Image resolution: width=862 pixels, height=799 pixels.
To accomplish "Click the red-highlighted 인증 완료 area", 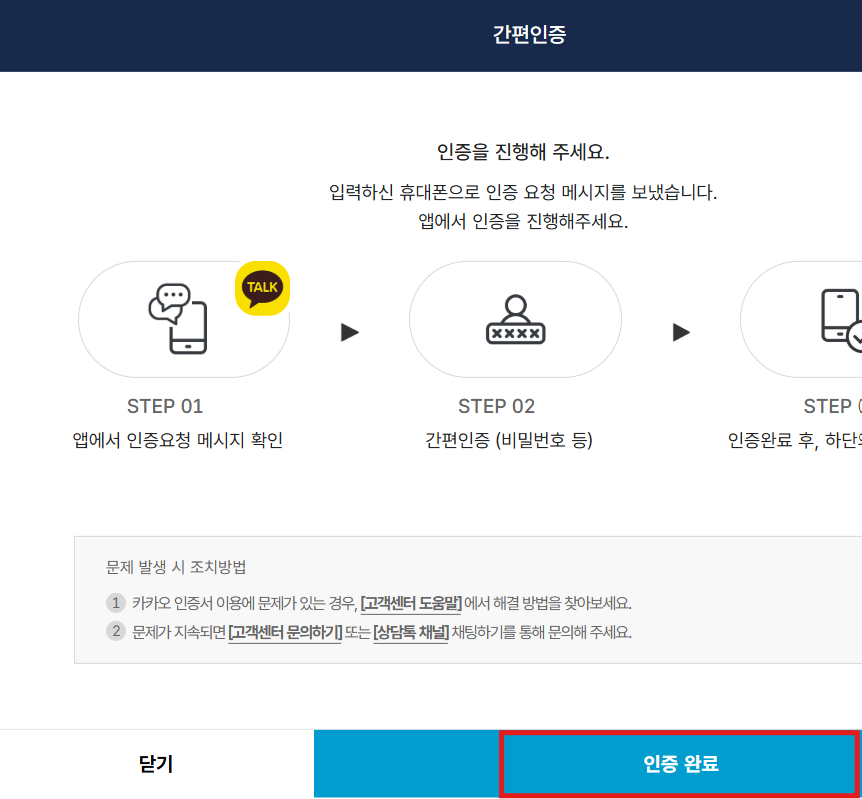I will [680, 761].
